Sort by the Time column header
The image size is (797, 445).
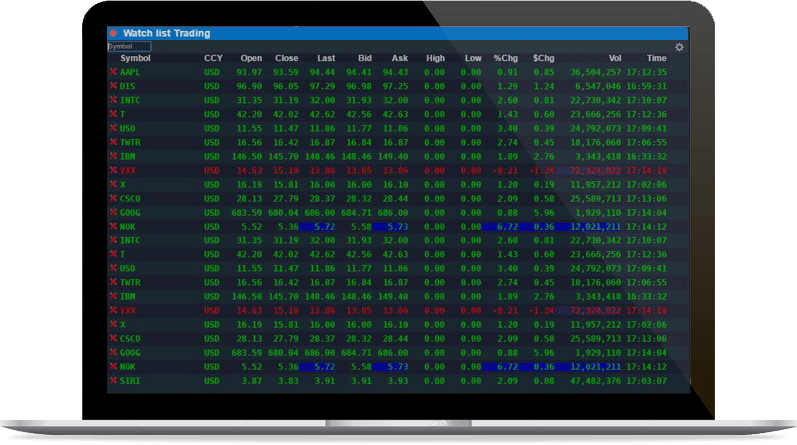pyautogui.click(x=656, y=58)
